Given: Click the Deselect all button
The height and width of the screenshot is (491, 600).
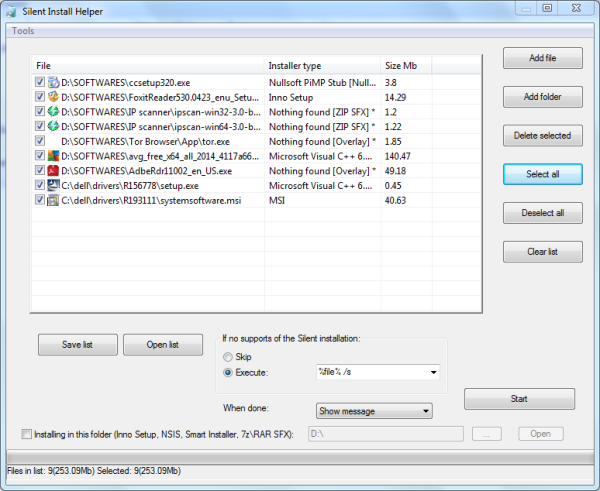Looking at the screenshot, I should click(543, 213).
